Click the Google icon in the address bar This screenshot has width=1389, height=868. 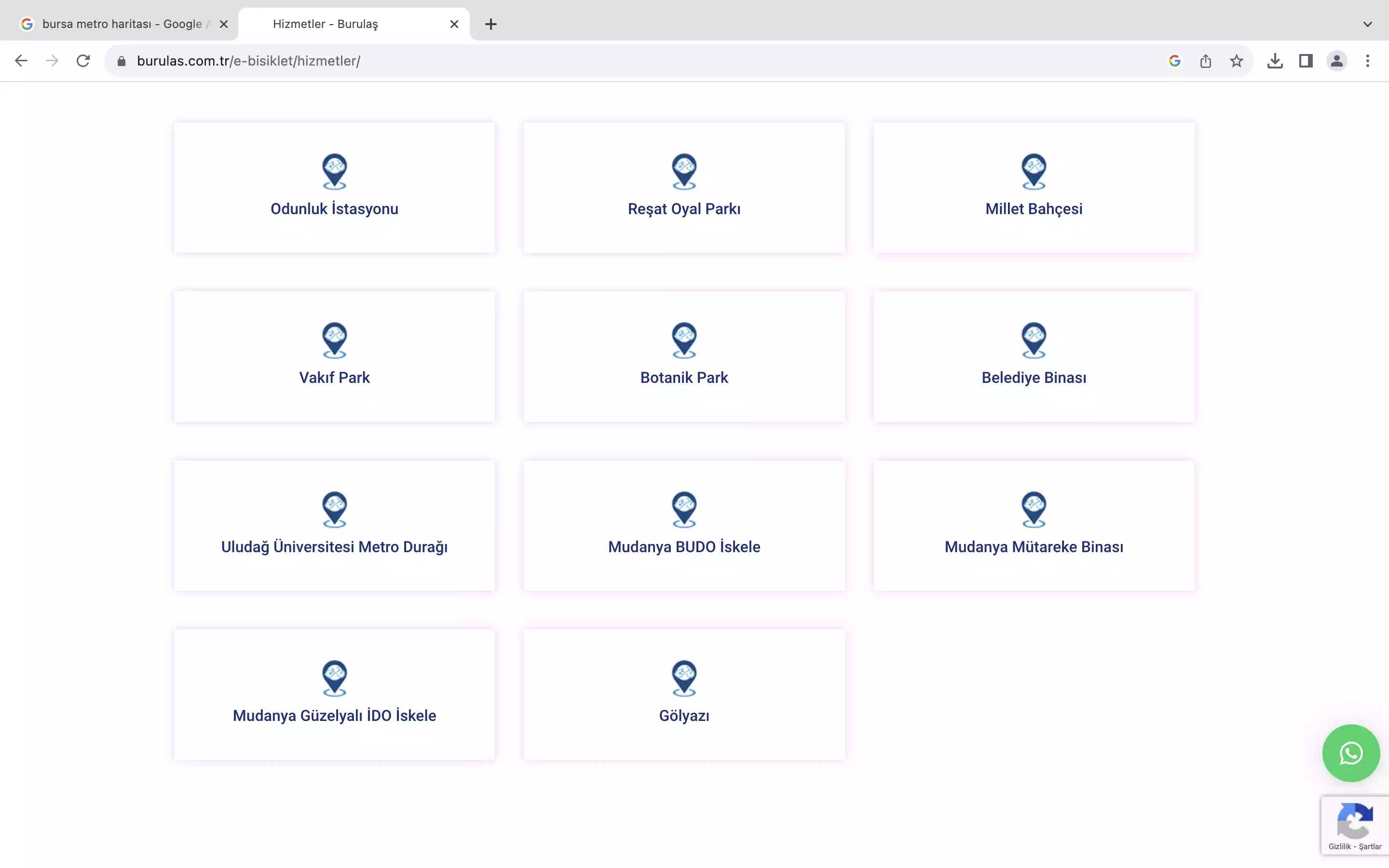(1174, 61)
